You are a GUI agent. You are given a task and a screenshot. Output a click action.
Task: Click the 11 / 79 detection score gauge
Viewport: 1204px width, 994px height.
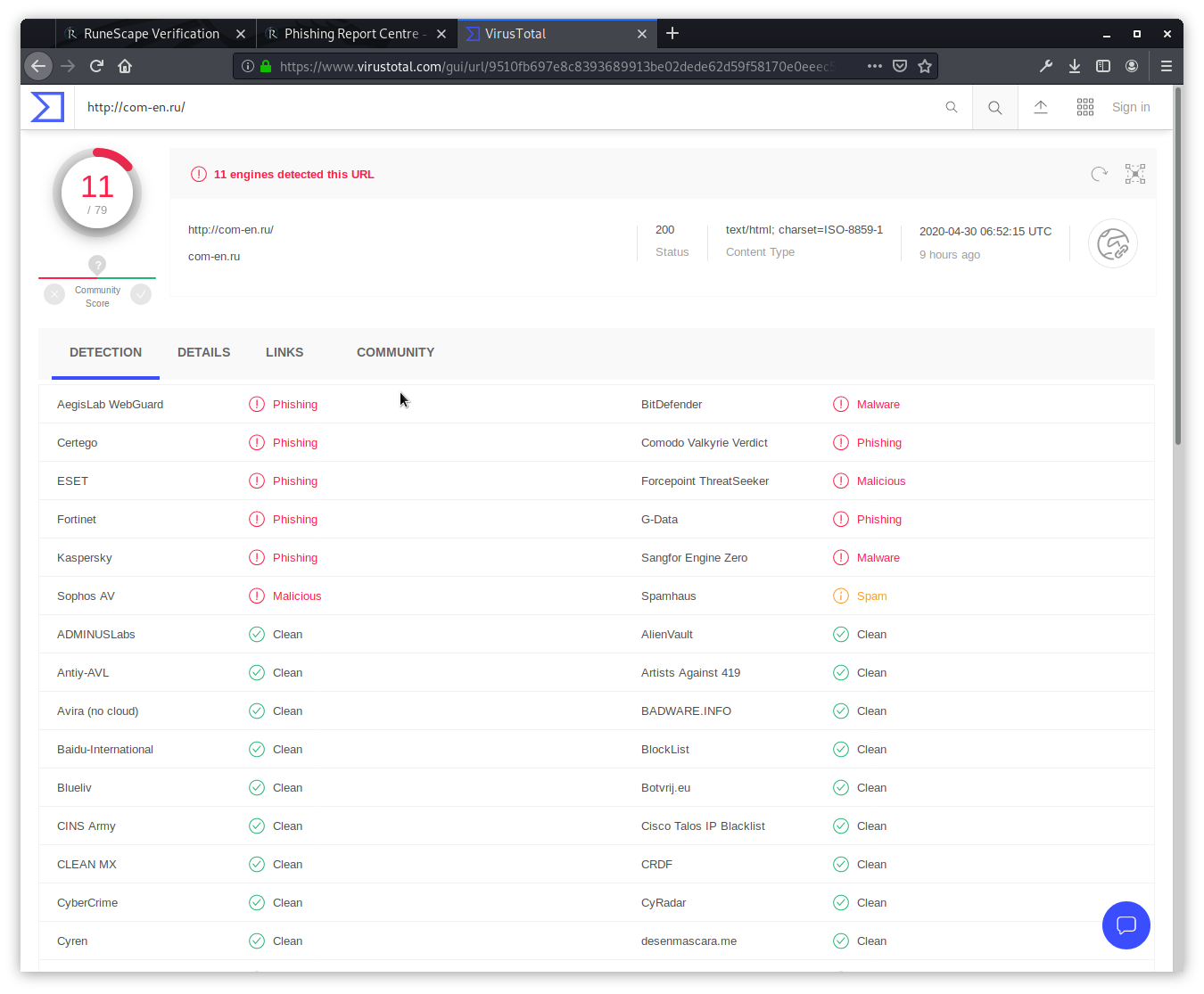click(97, 193)
